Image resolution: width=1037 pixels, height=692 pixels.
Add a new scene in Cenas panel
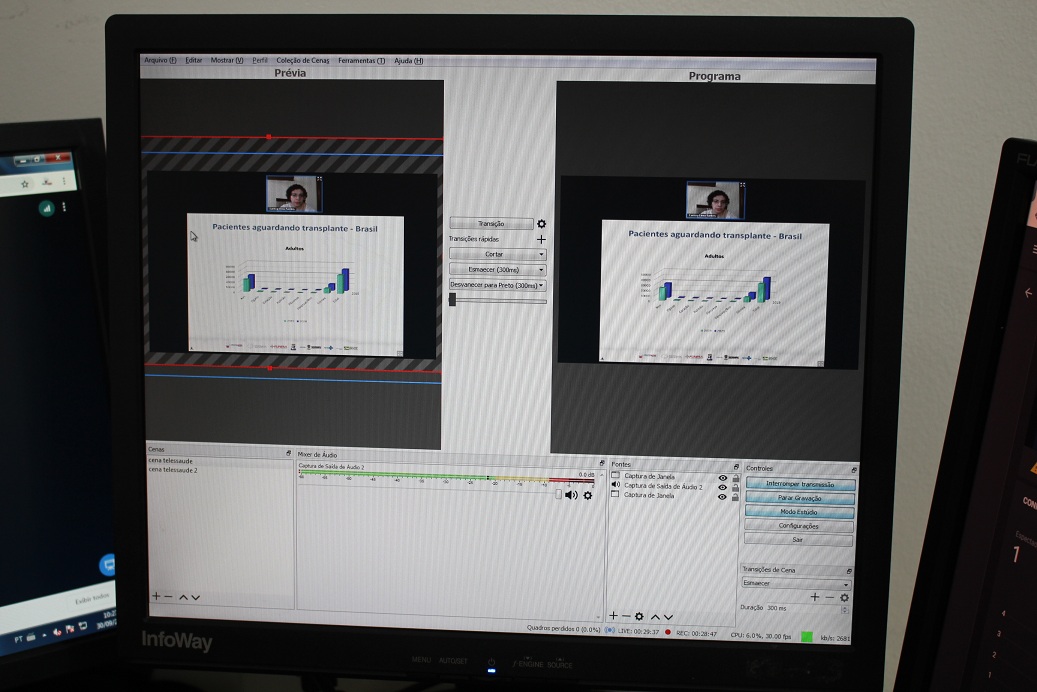click(156, 596)
